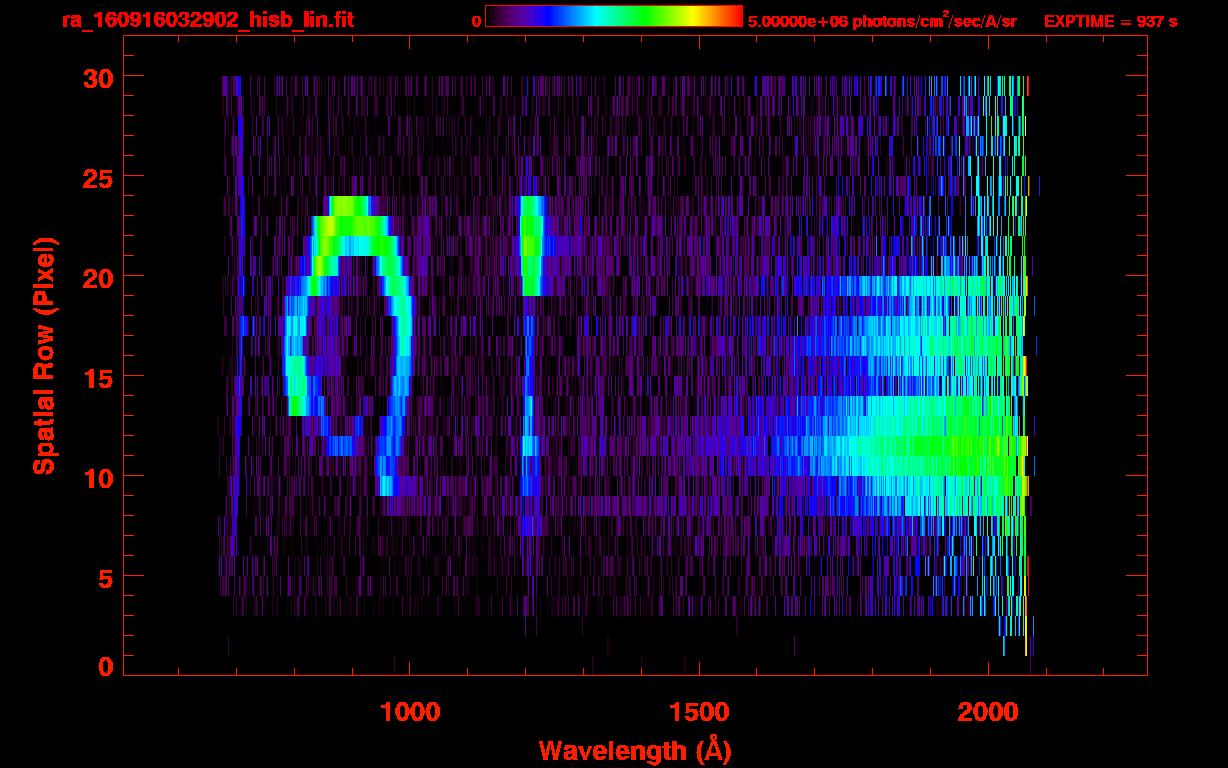
Task: Click the y-axis tick label 10
Action: (x=96, y=477)
